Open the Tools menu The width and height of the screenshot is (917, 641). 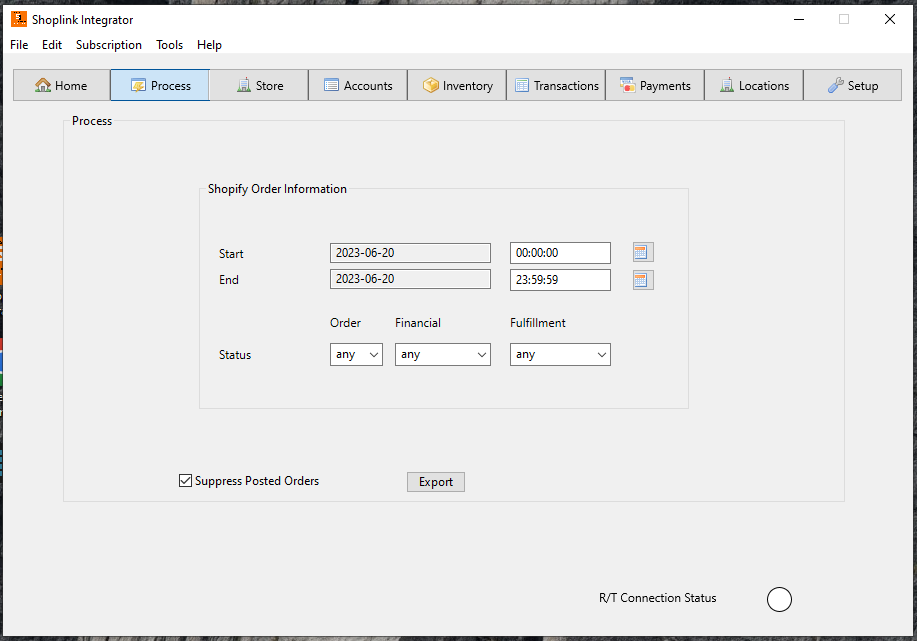tap(170, 45)
